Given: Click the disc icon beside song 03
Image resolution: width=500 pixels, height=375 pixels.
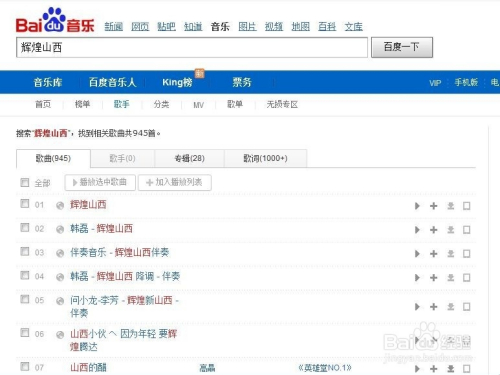Looking at the screenshot, I should coord(60,254).
